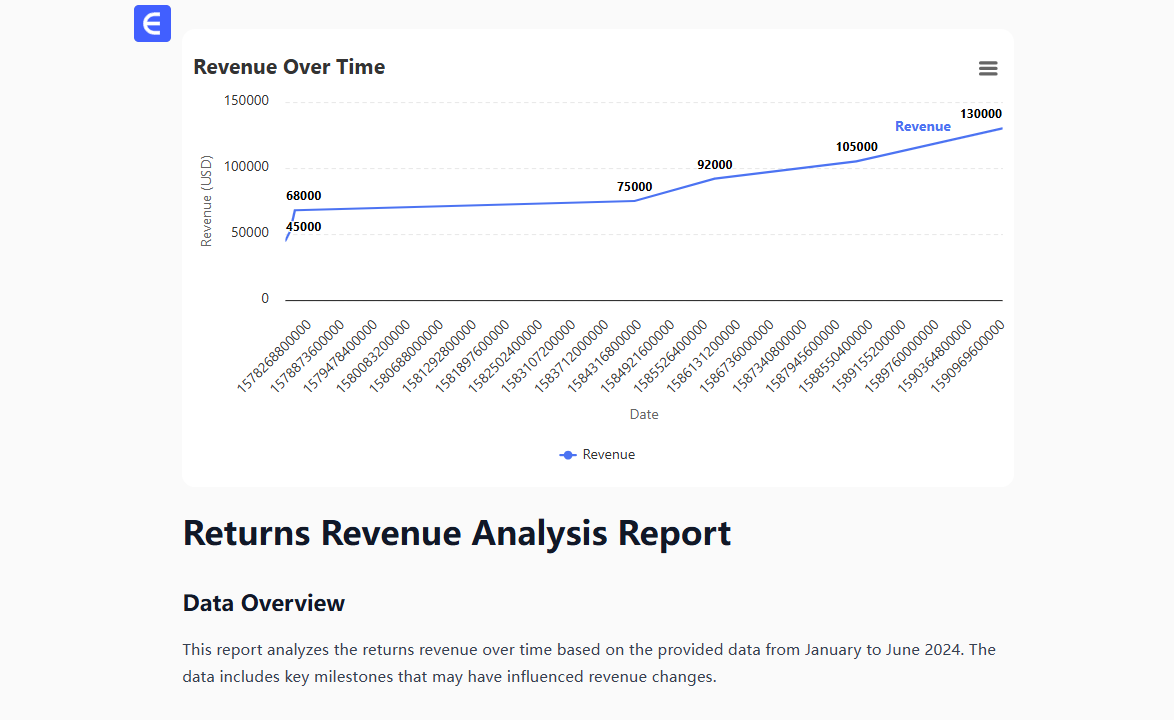This screenshot has height=720, width=1174.
Task: Click the Revenue legend marker dot
Action: point(567,455)
